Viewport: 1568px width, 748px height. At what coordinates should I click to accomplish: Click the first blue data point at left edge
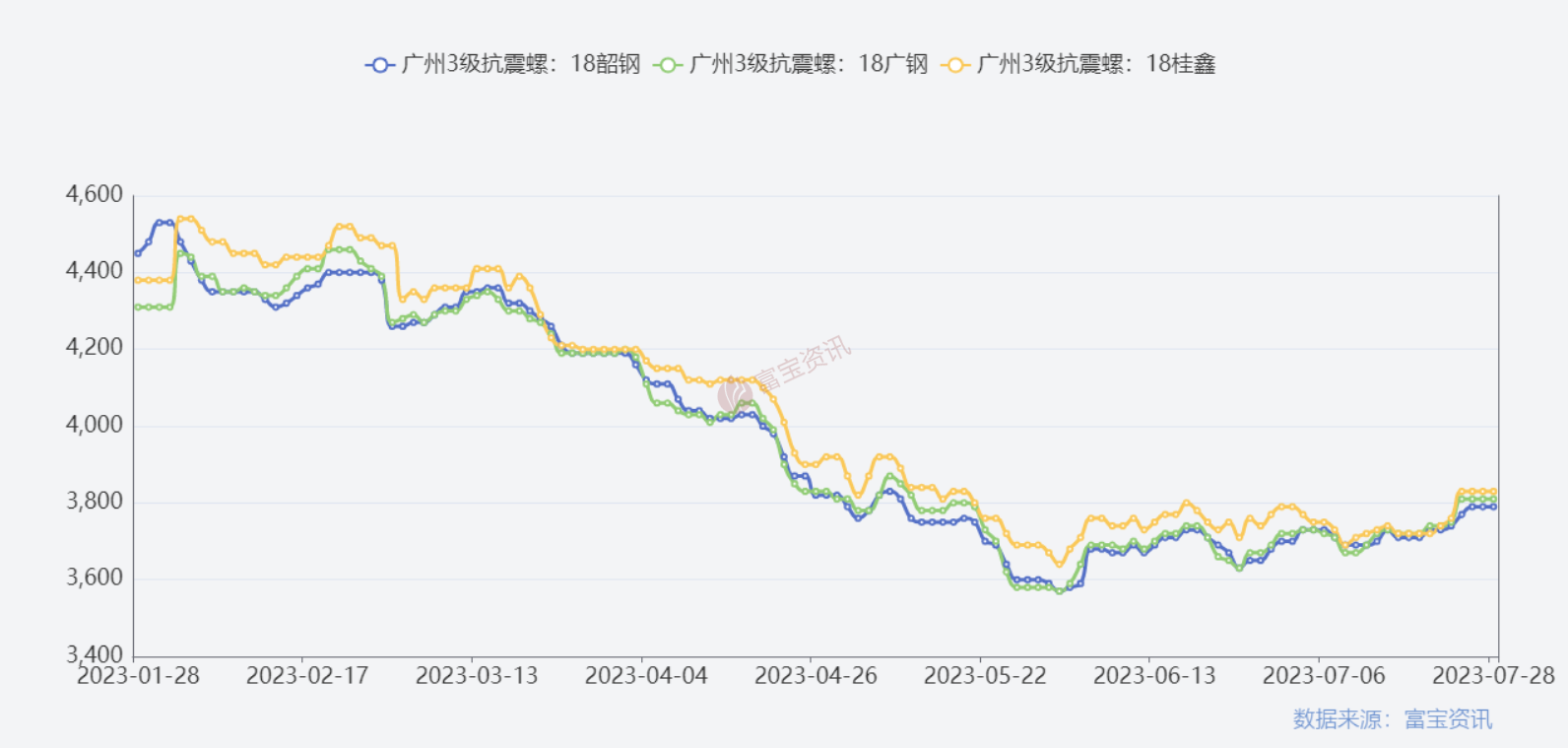[x=138, y=253]
